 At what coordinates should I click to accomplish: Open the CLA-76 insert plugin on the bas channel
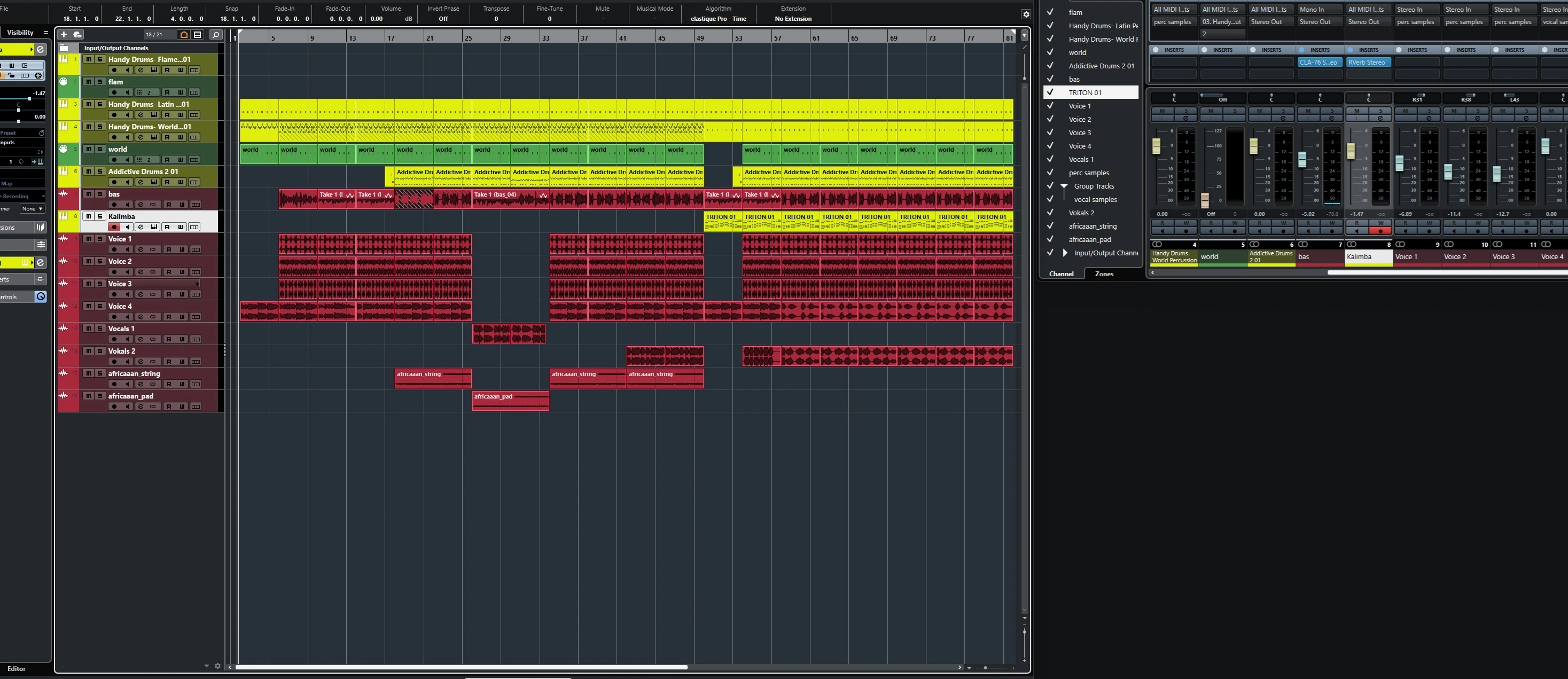[x=1319, y=62]
